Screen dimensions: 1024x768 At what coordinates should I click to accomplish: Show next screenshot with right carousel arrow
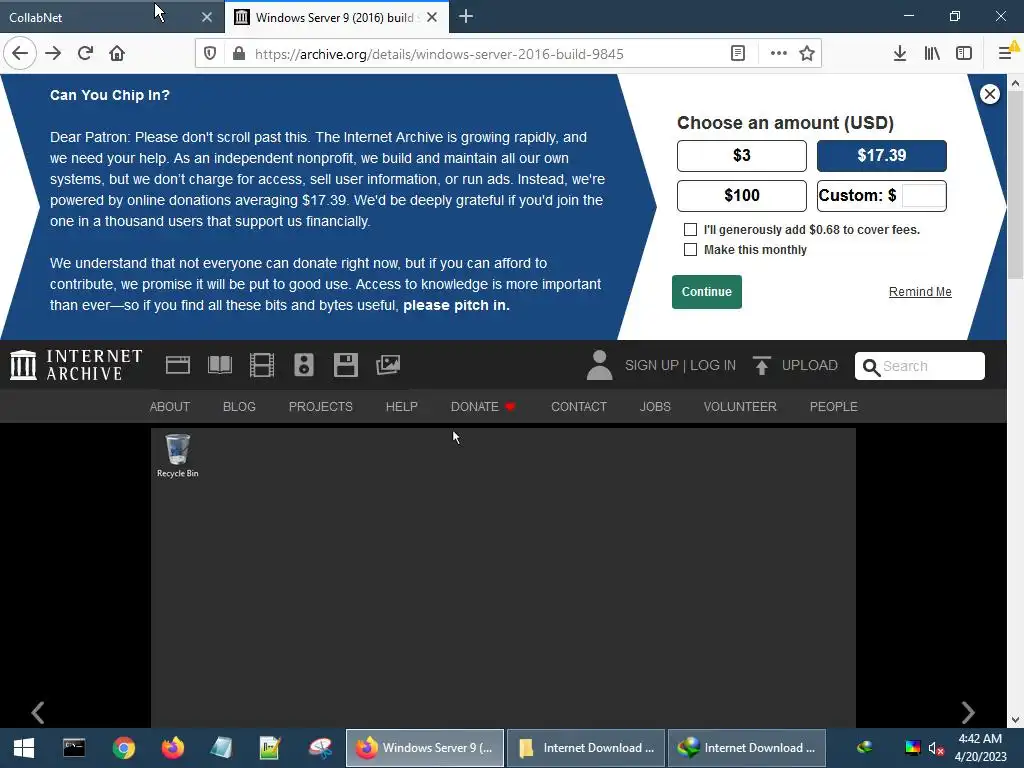tap(968, 712)
